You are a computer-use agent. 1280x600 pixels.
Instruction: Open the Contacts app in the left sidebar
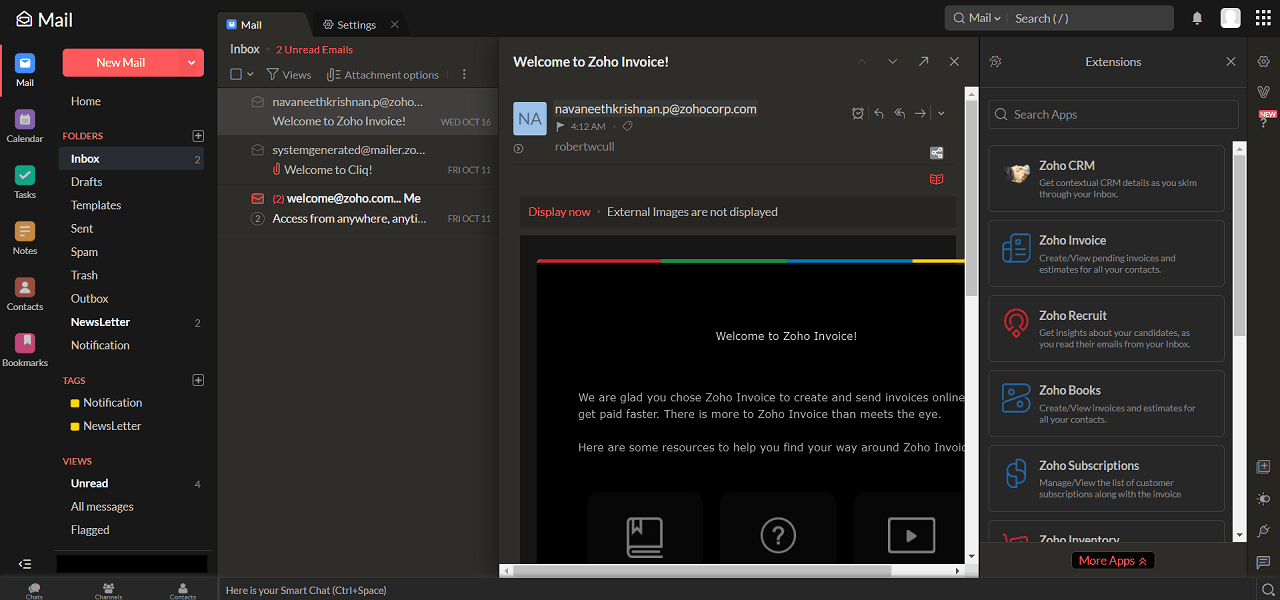(25, 294)
